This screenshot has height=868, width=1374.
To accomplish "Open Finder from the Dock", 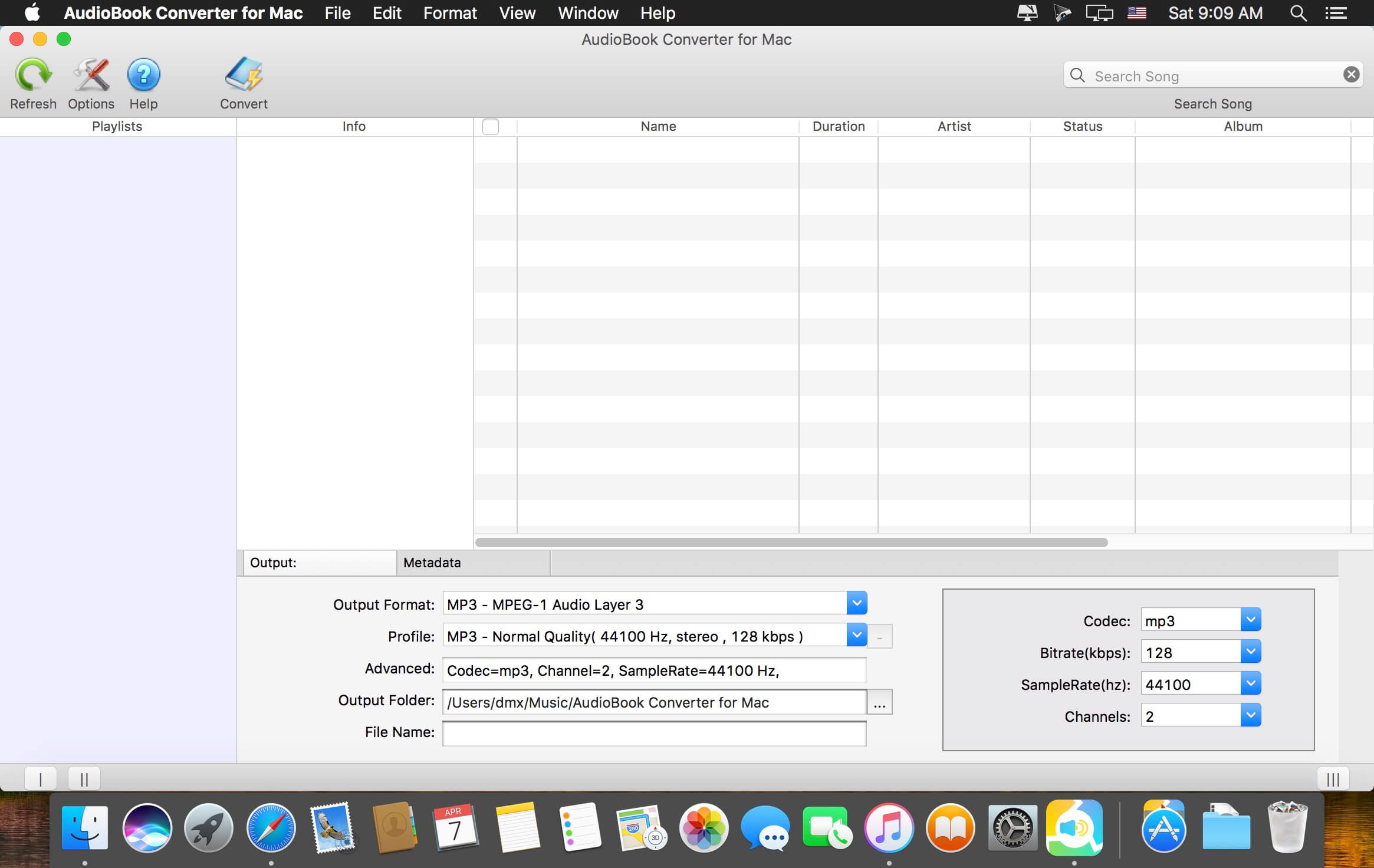I will tap(85, 827).
